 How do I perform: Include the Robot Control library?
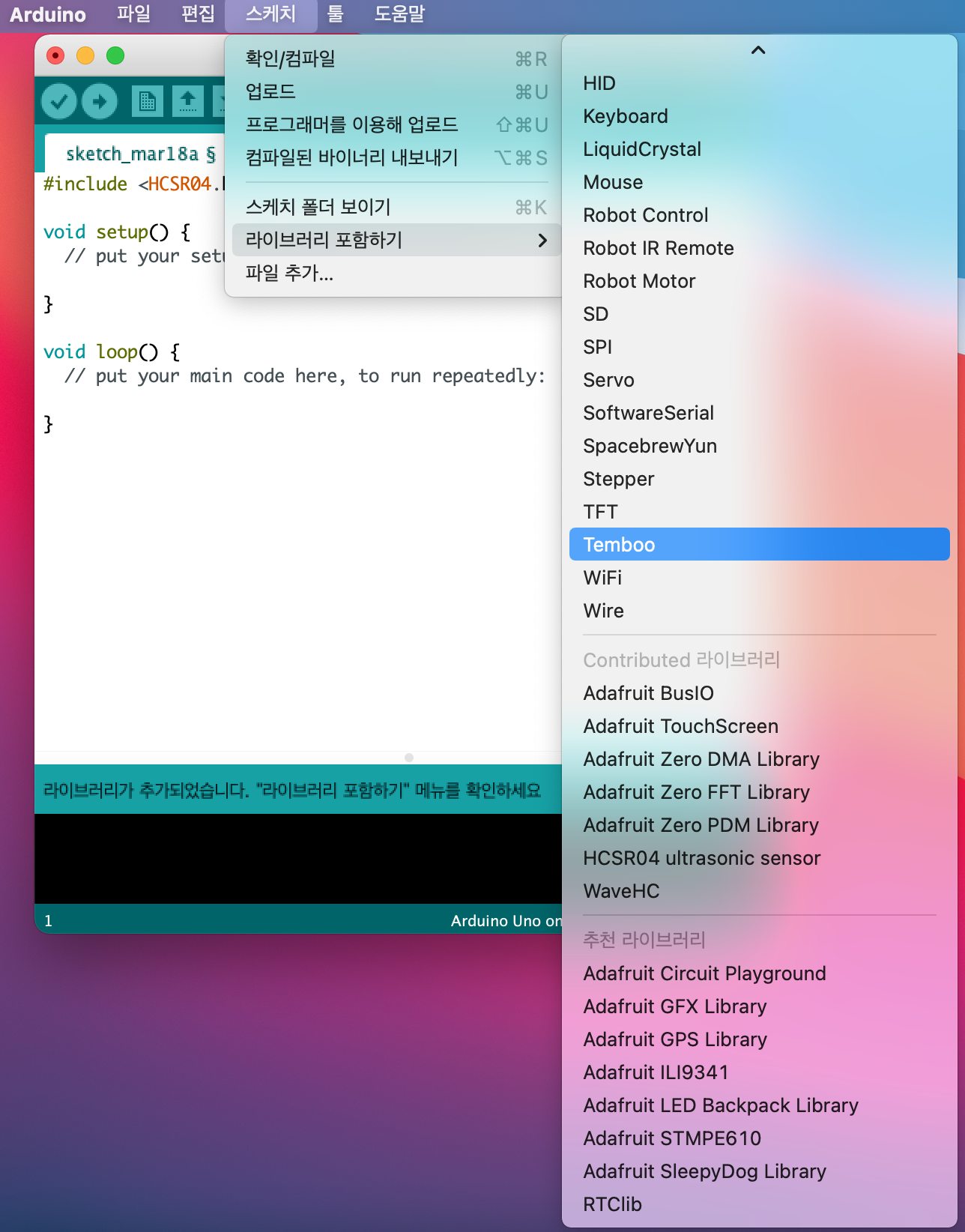pos(760,215)
